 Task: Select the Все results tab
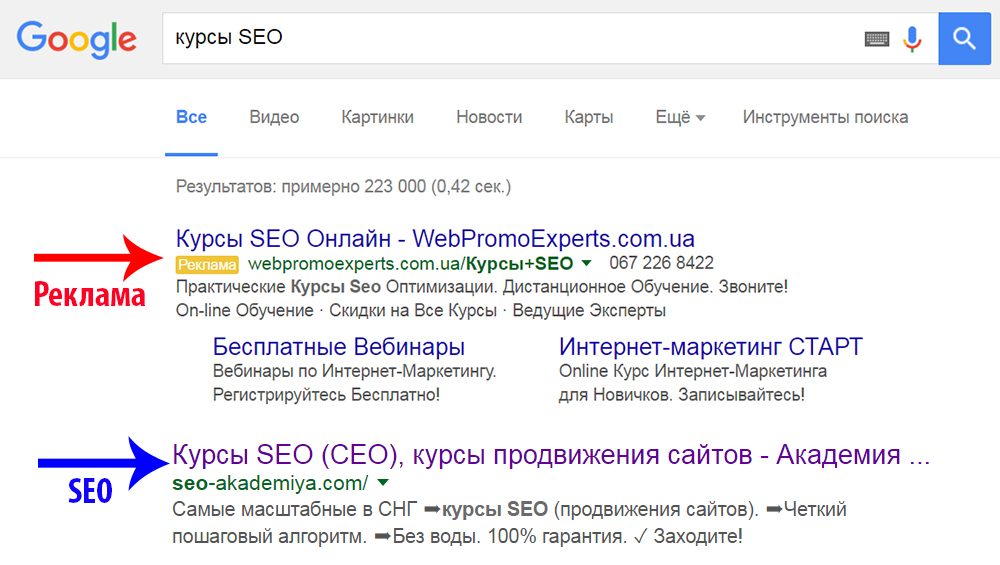pos(191,117)
